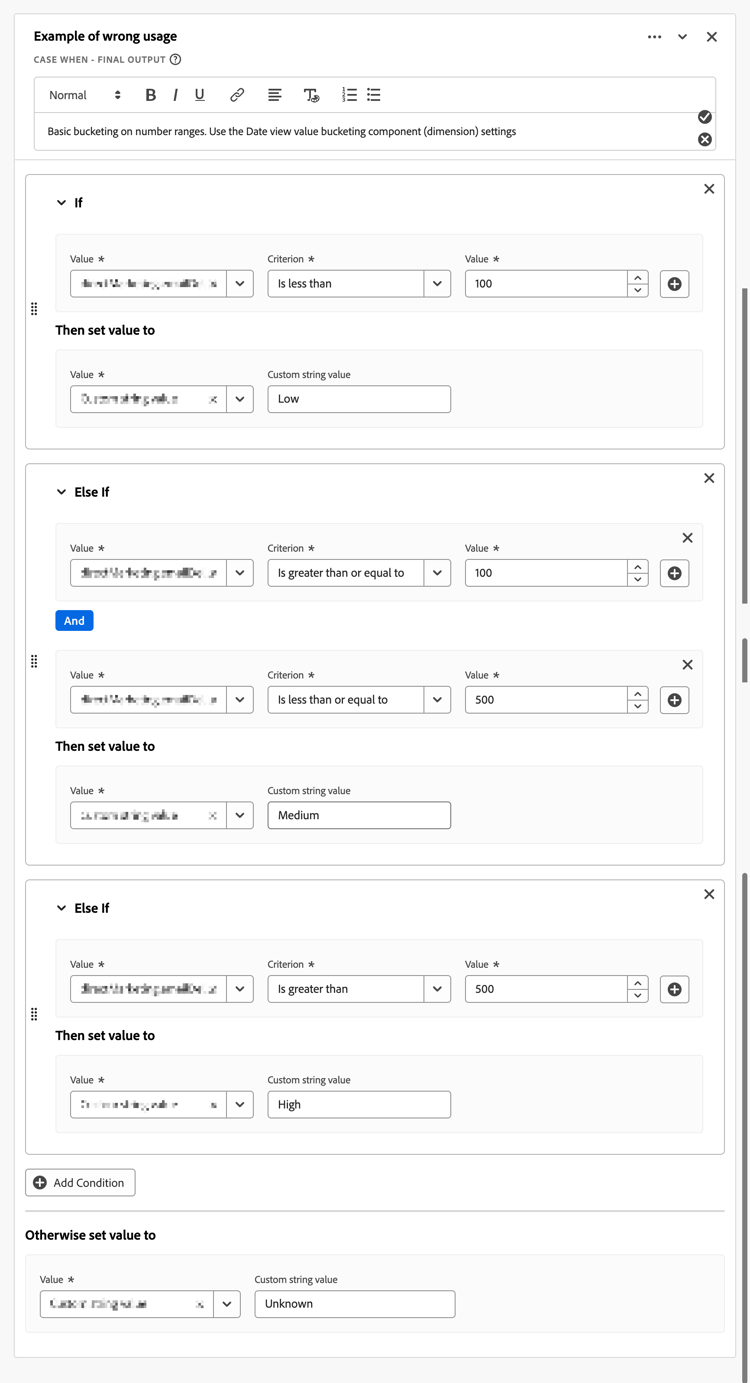This screenshot has width=750, height=1383.
Task: Add another criterion with the plus icon
Action: [674, 284]
